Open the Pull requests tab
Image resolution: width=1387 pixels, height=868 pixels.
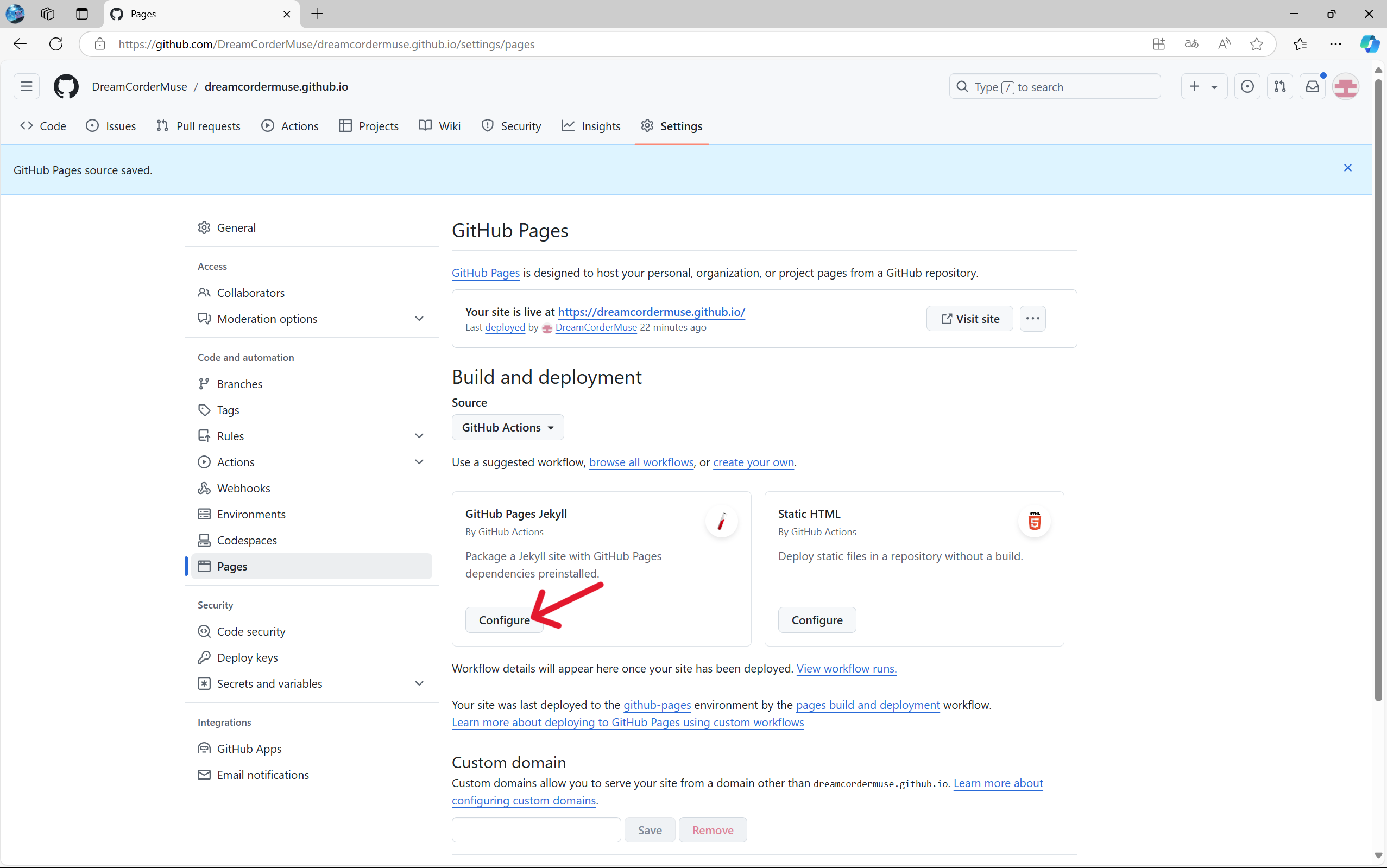pos(199,126)
